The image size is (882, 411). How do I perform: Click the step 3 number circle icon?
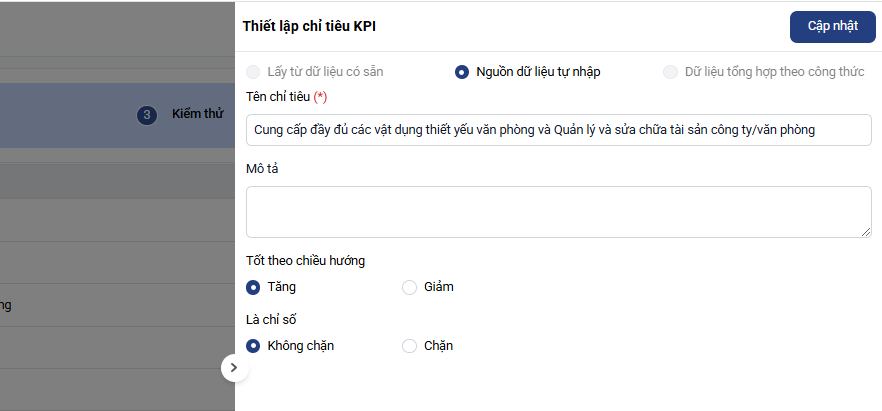147,115
